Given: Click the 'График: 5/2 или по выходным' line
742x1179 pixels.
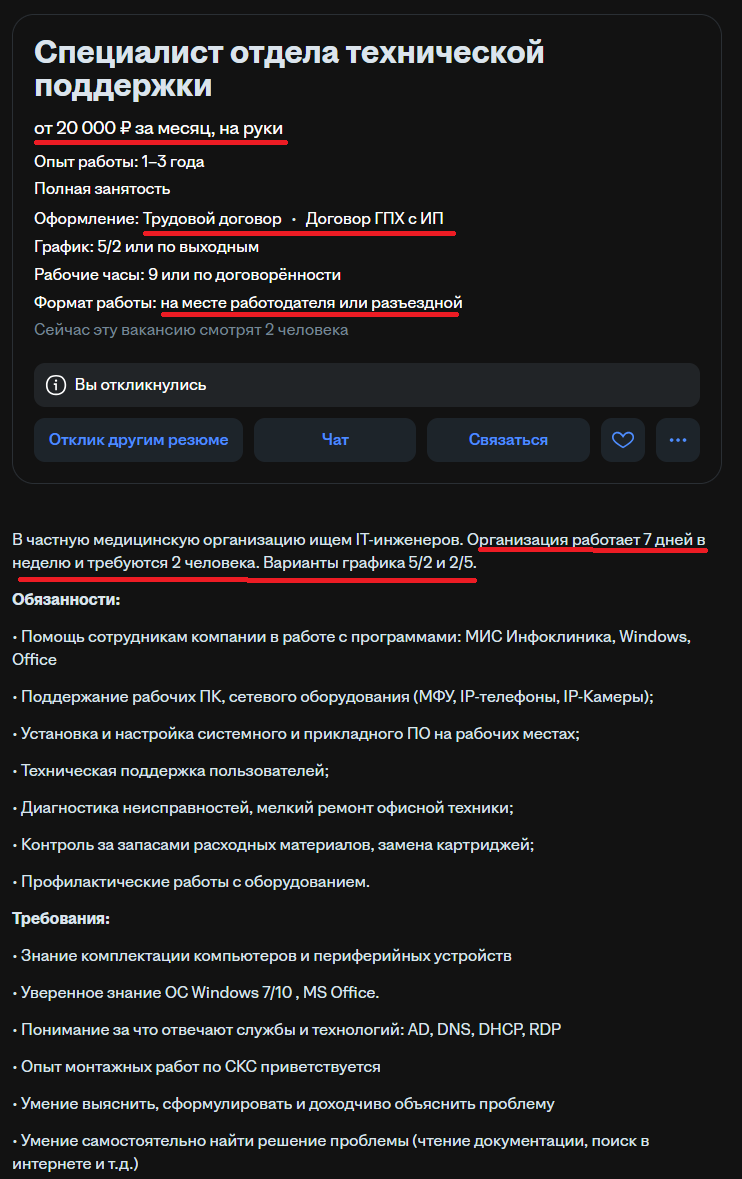Looking at the screenshot, I should (147, 245).
